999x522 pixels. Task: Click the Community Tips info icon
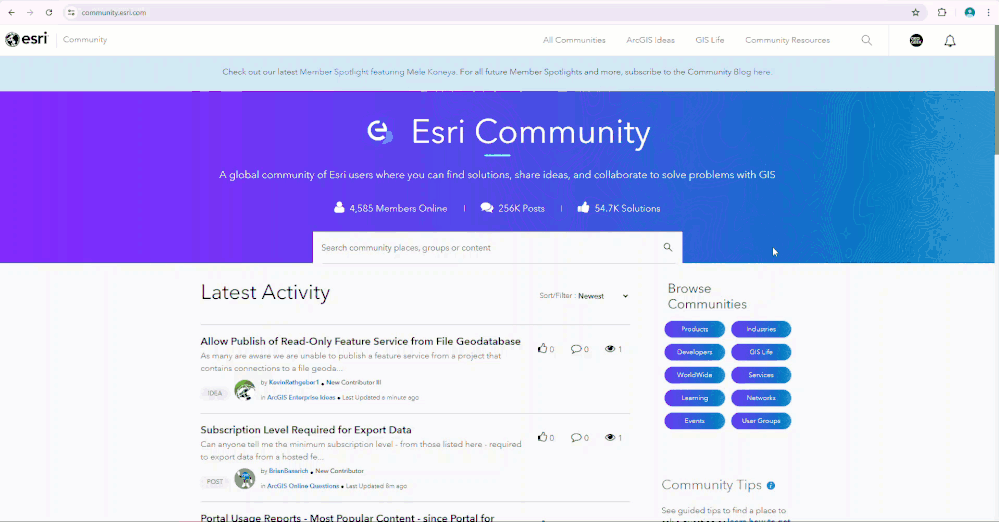click(x=771, y=486)
